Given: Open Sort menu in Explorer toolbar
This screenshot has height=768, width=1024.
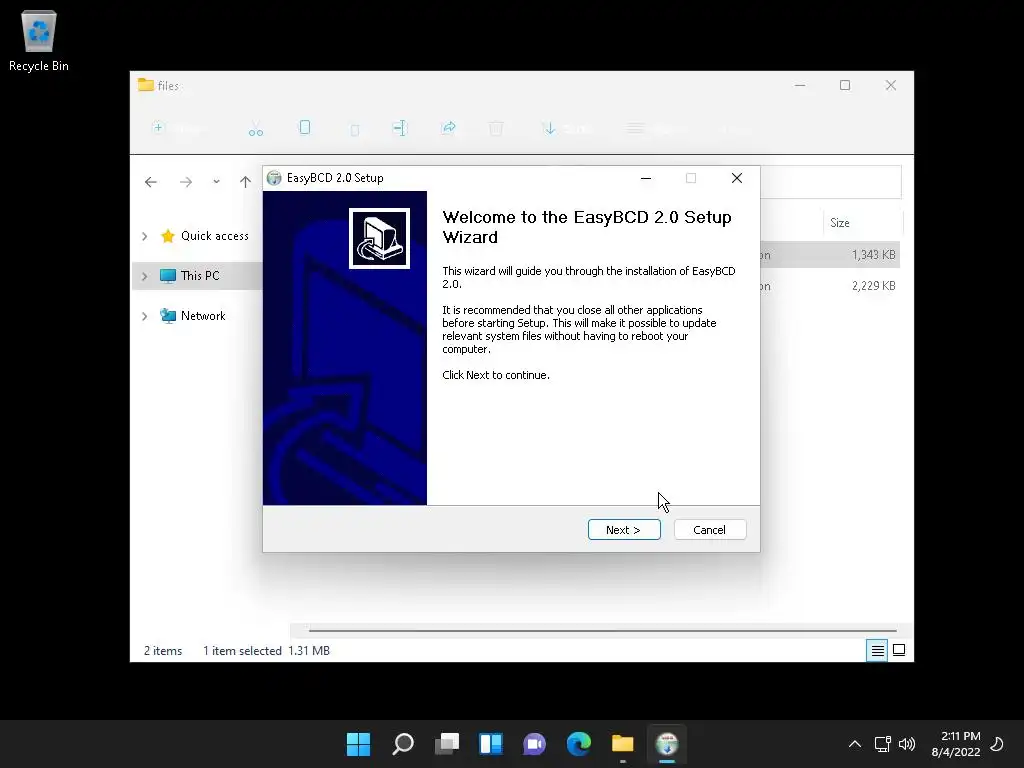Looking at the screenshot, I should point(568,129).
